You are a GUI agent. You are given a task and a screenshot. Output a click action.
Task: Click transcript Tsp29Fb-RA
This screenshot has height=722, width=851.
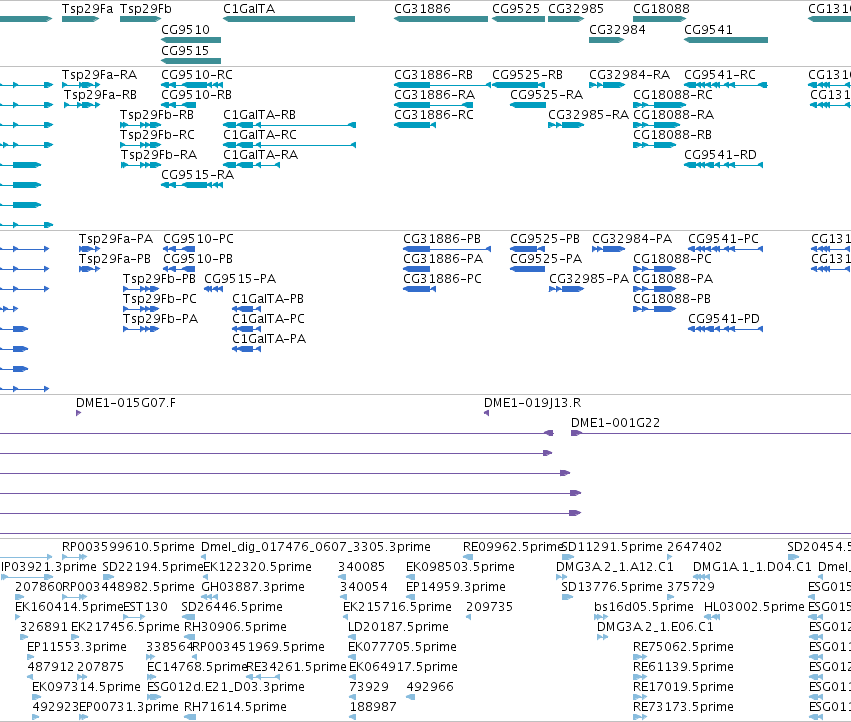[140, 165]
